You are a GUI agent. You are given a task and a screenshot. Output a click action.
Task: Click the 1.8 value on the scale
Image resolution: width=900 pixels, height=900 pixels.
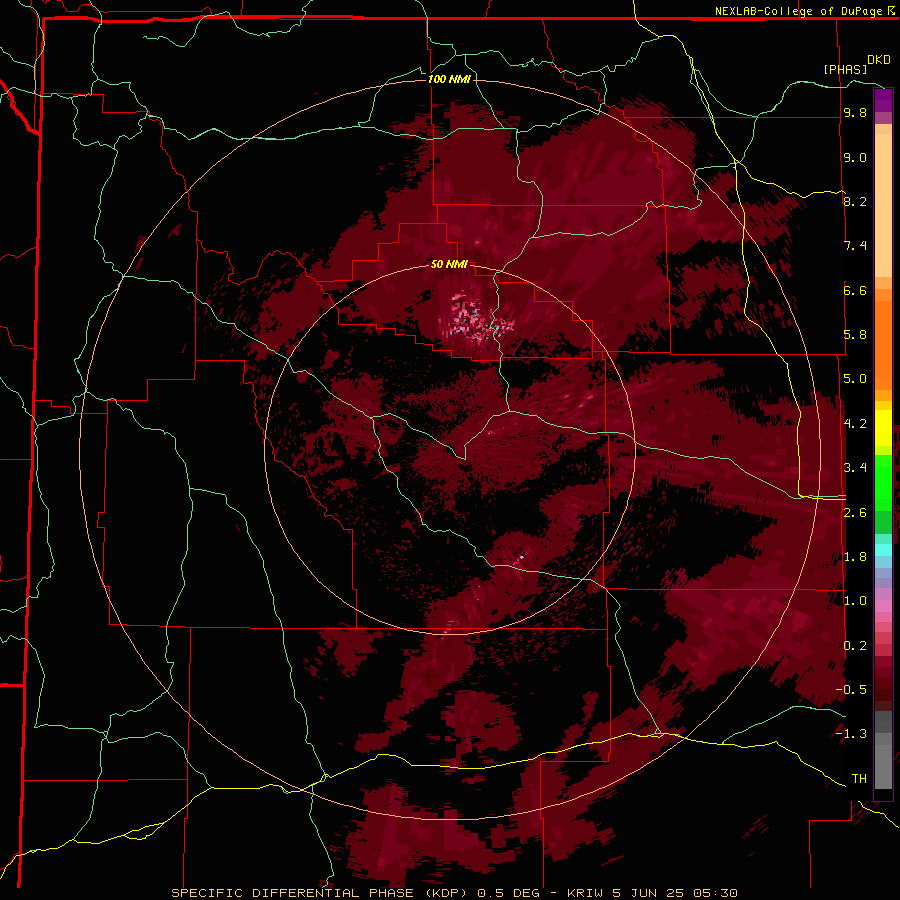[855, 557]
